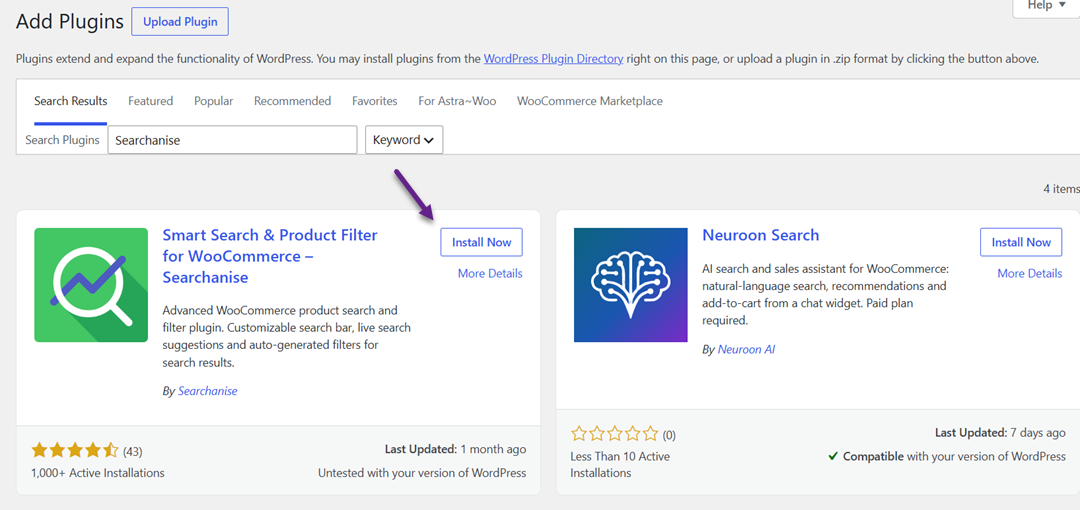Open the Searchanise author link
This screenshot has width=1080, height=510.
click(x=207, y=391)
